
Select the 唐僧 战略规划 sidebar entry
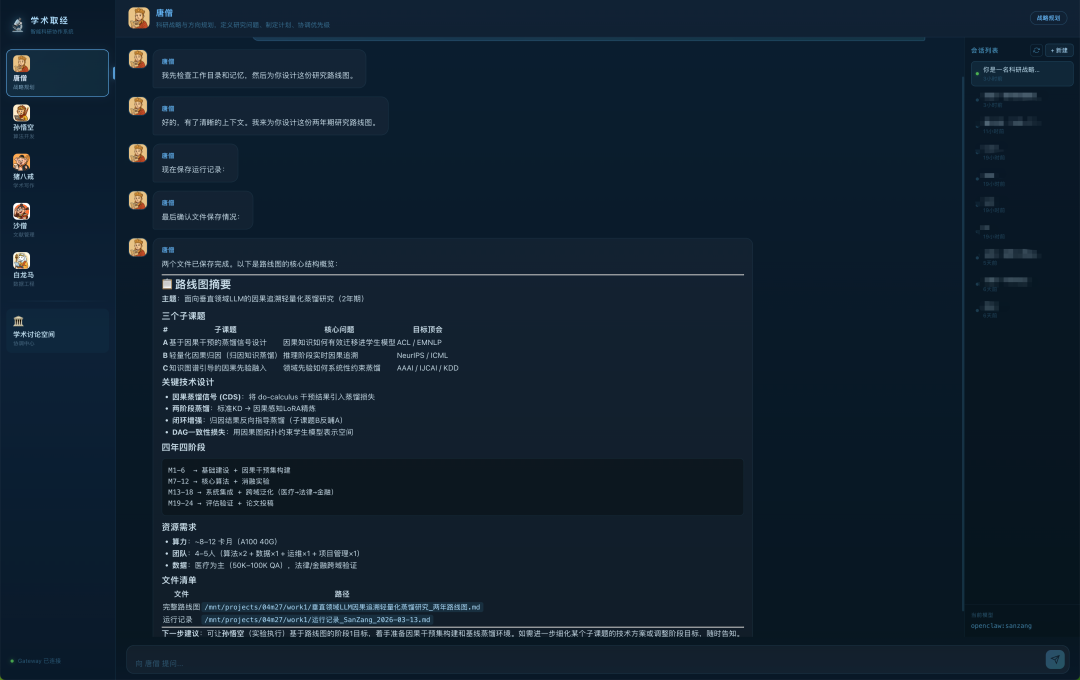pos(58,73)
